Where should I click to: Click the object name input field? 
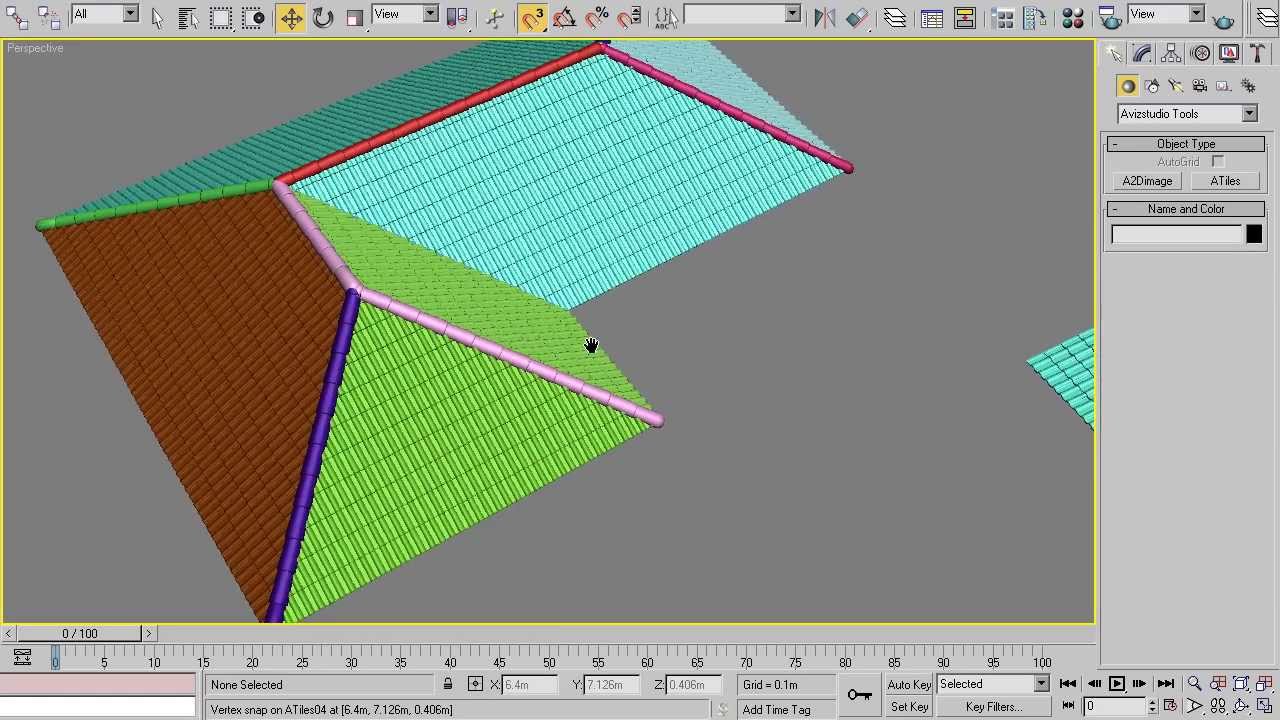point(1176,235)
